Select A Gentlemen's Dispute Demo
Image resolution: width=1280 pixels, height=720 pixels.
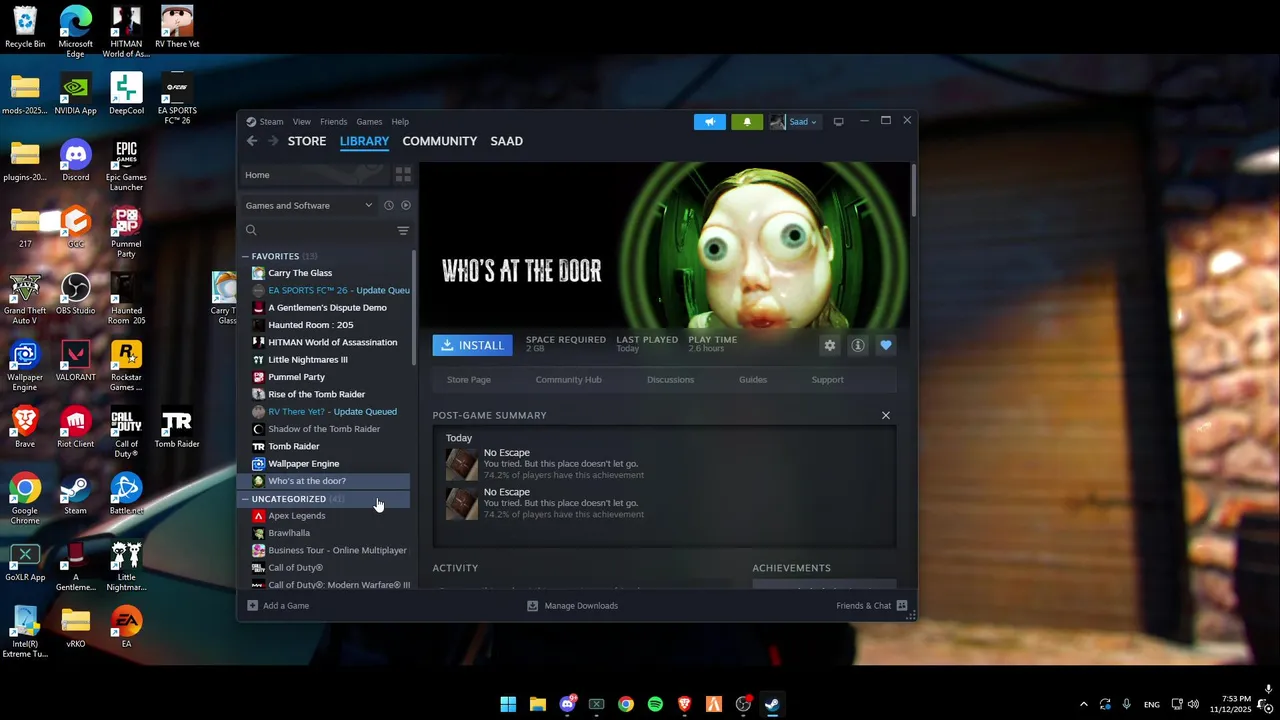(325, 308)
